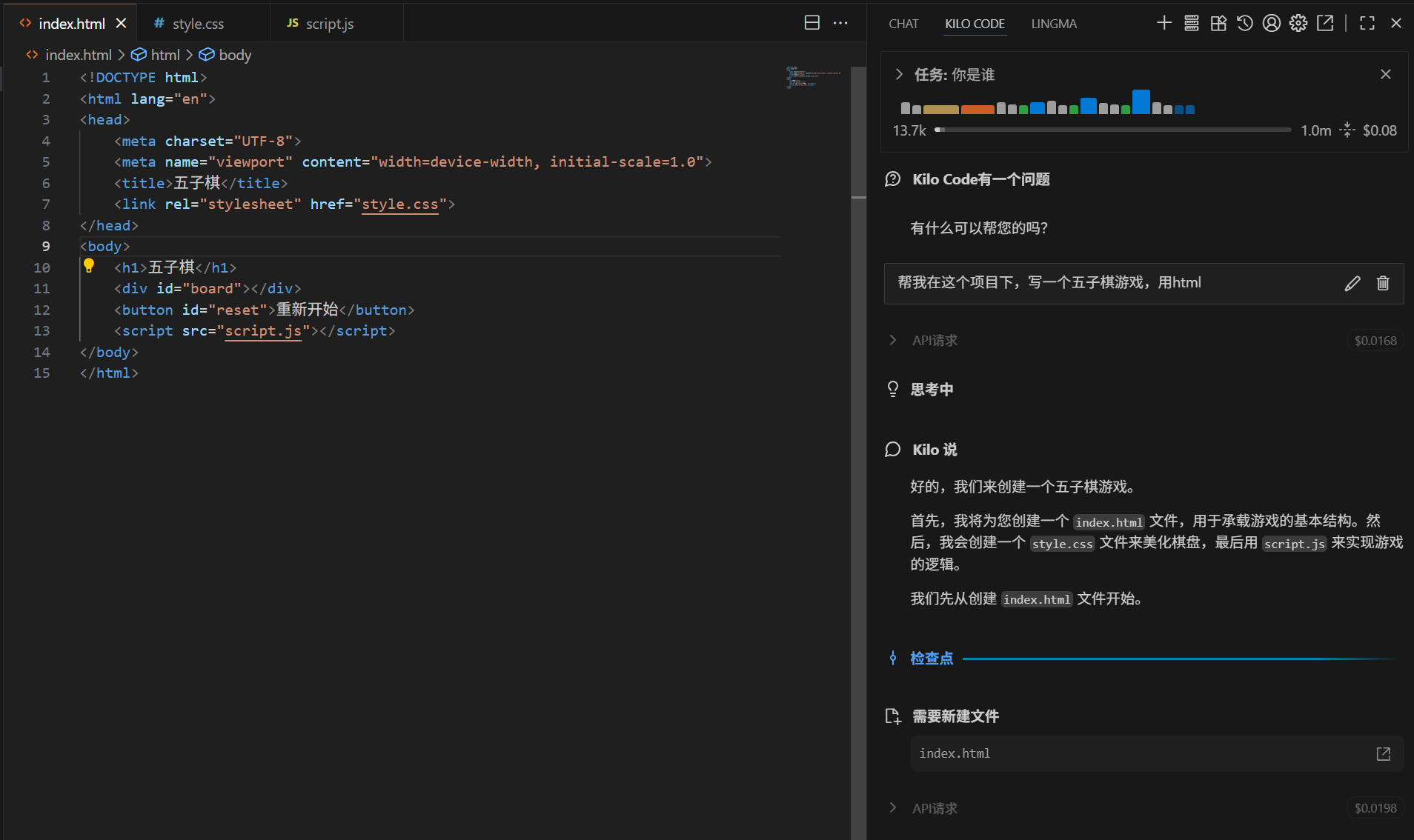Edit the prompt with the pencil icon
The image size is (1414, 840).
coord(1352,283)
